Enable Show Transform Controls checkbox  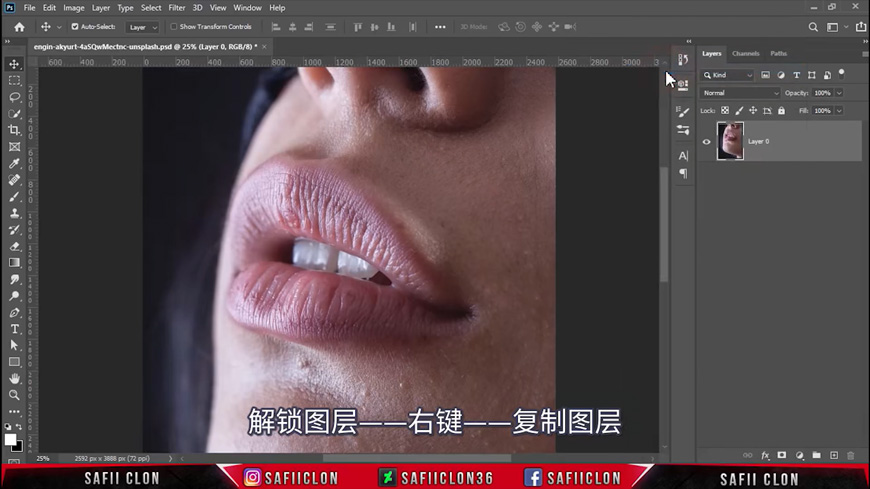pyautogui.click(x=174, y=27)
